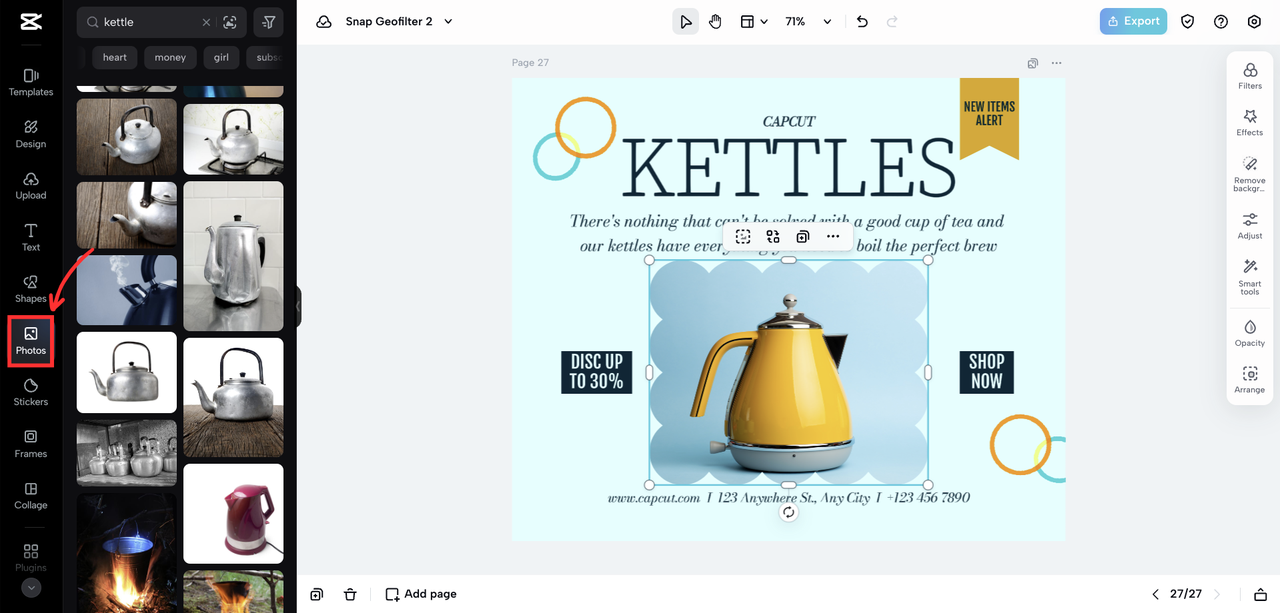This screenshot has width=1280, height=613.
Task: Open the settings hexagon icon
Action: (x=1254, y=21)
